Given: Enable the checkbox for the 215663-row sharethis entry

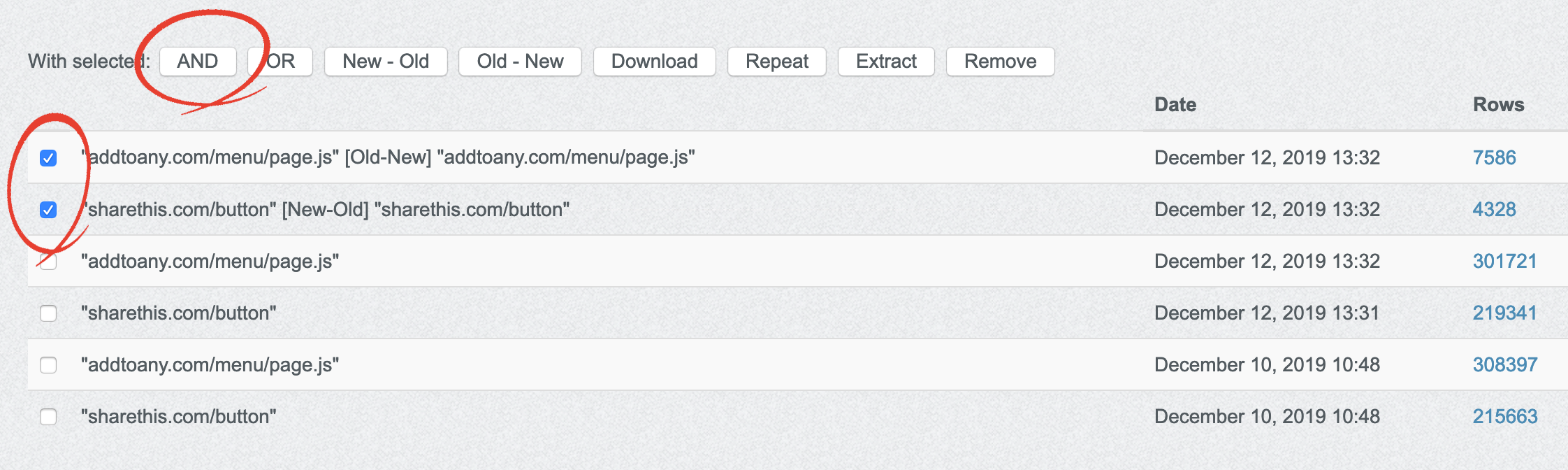Looking at the screenshot, I should point(48,417).
